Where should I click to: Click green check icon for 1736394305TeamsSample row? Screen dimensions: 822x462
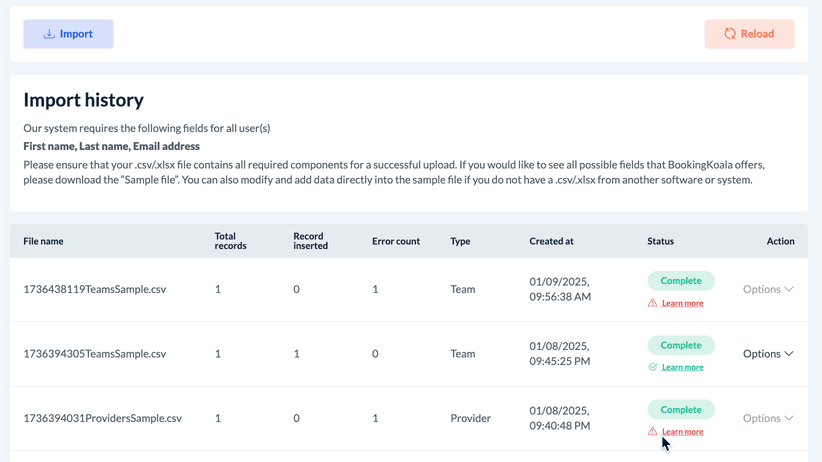tap(653, 367)
